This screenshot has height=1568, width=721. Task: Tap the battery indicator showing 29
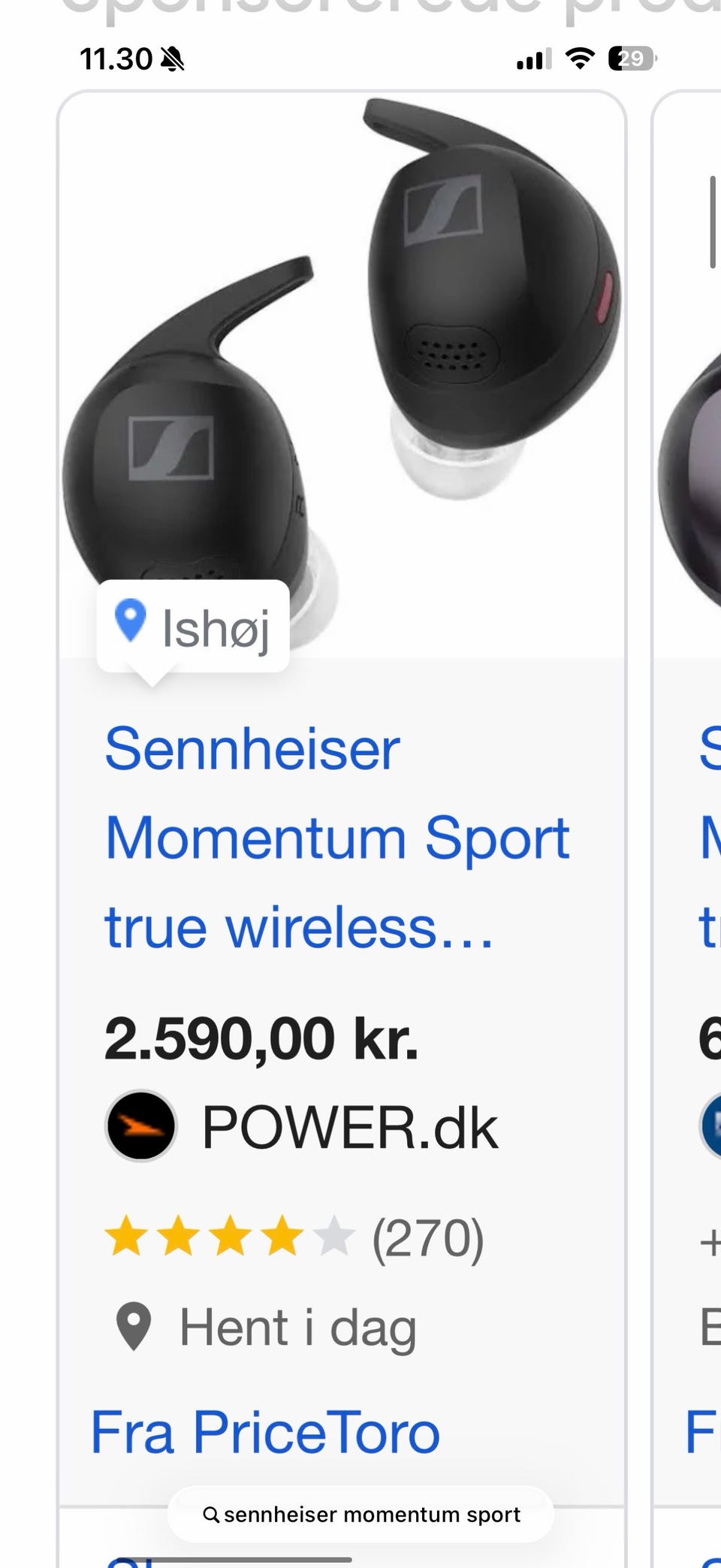click(632, 58)
